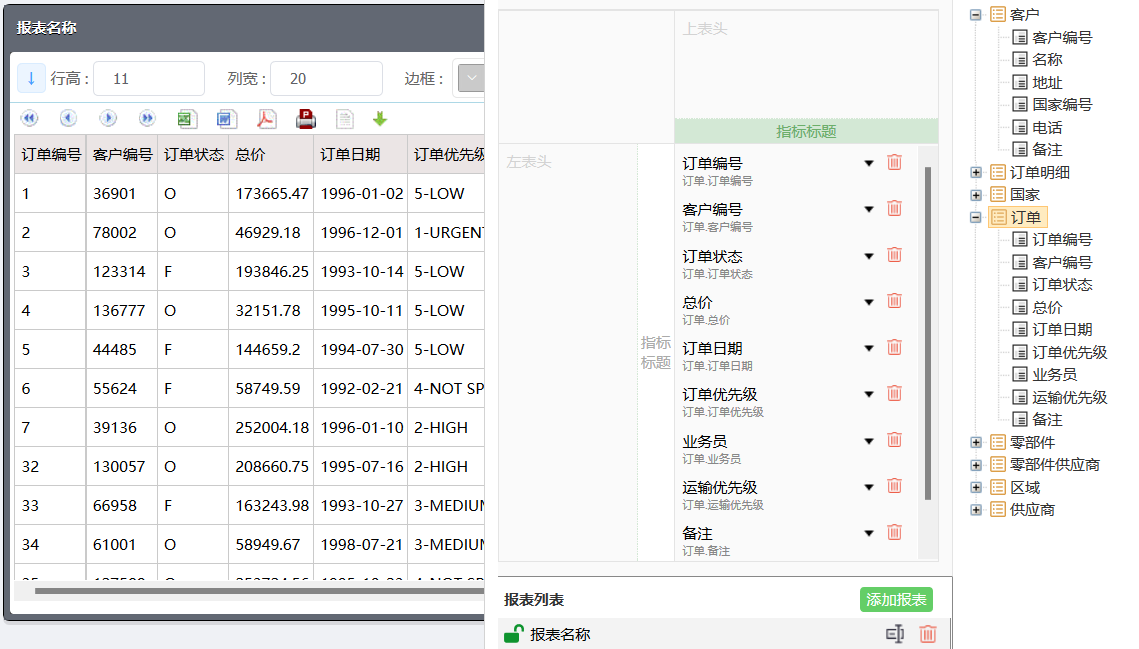The width and height of the screenshot is (1139, 649).
Task: Click table cell 1996-12-01
Action: point(360,233)
